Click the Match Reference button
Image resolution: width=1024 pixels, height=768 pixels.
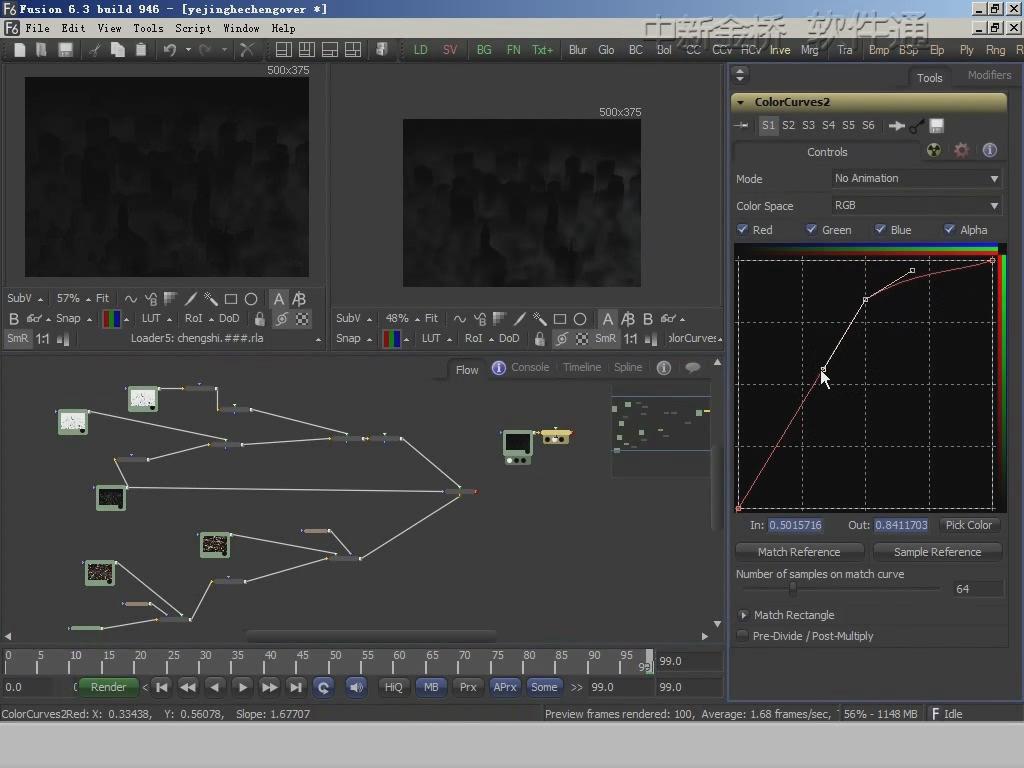[799, 552]
